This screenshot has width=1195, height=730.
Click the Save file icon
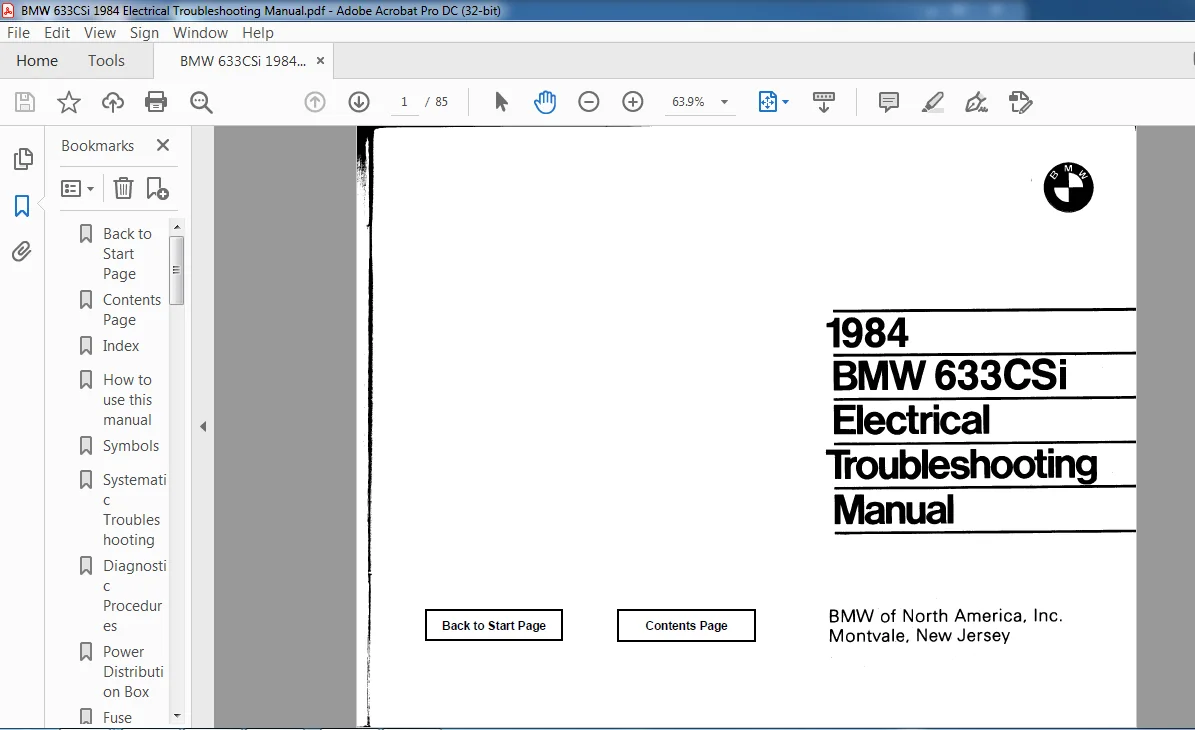pos(25,102)
